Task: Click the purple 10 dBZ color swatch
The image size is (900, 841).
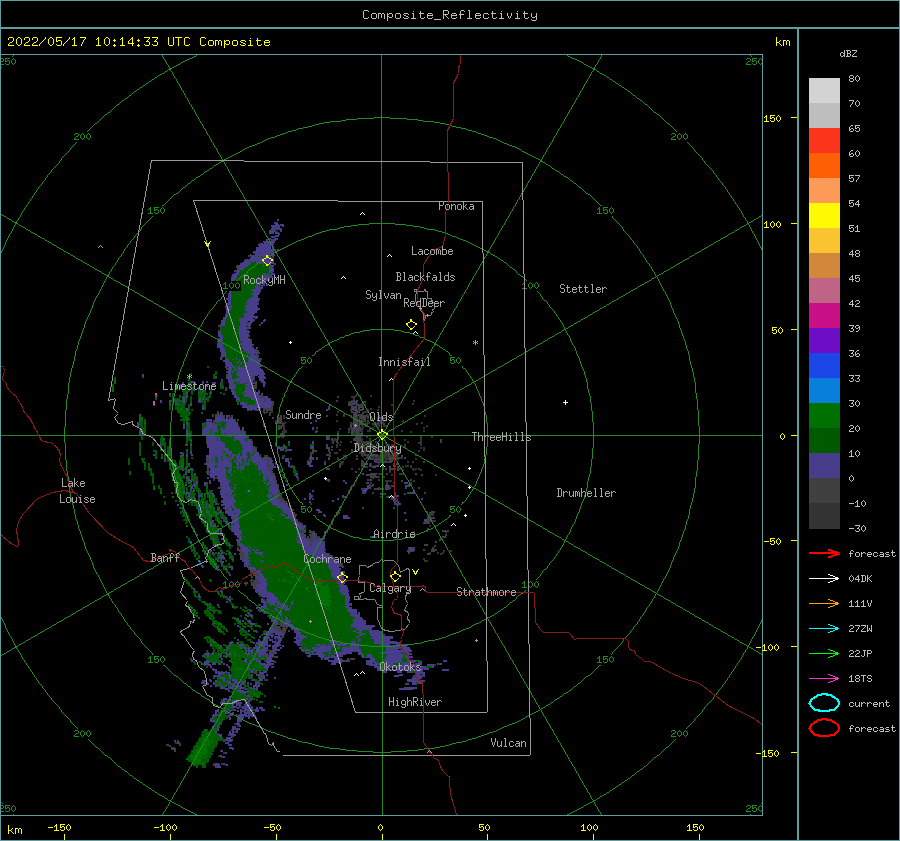Action: tap(824, 466)
